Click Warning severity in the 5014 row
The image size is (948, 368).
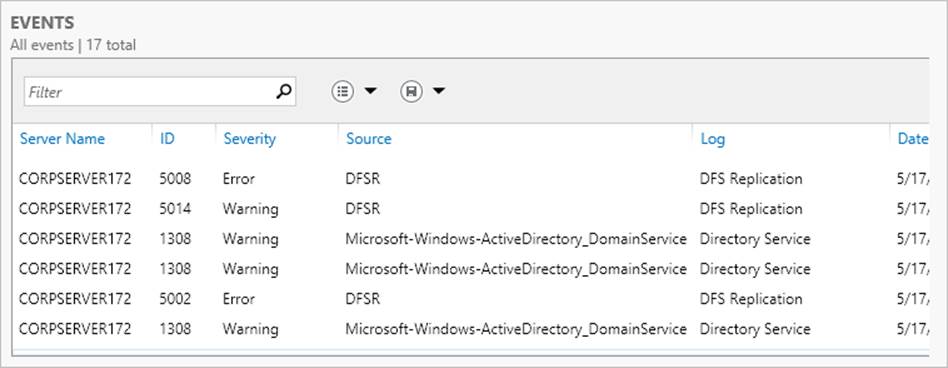251,209
